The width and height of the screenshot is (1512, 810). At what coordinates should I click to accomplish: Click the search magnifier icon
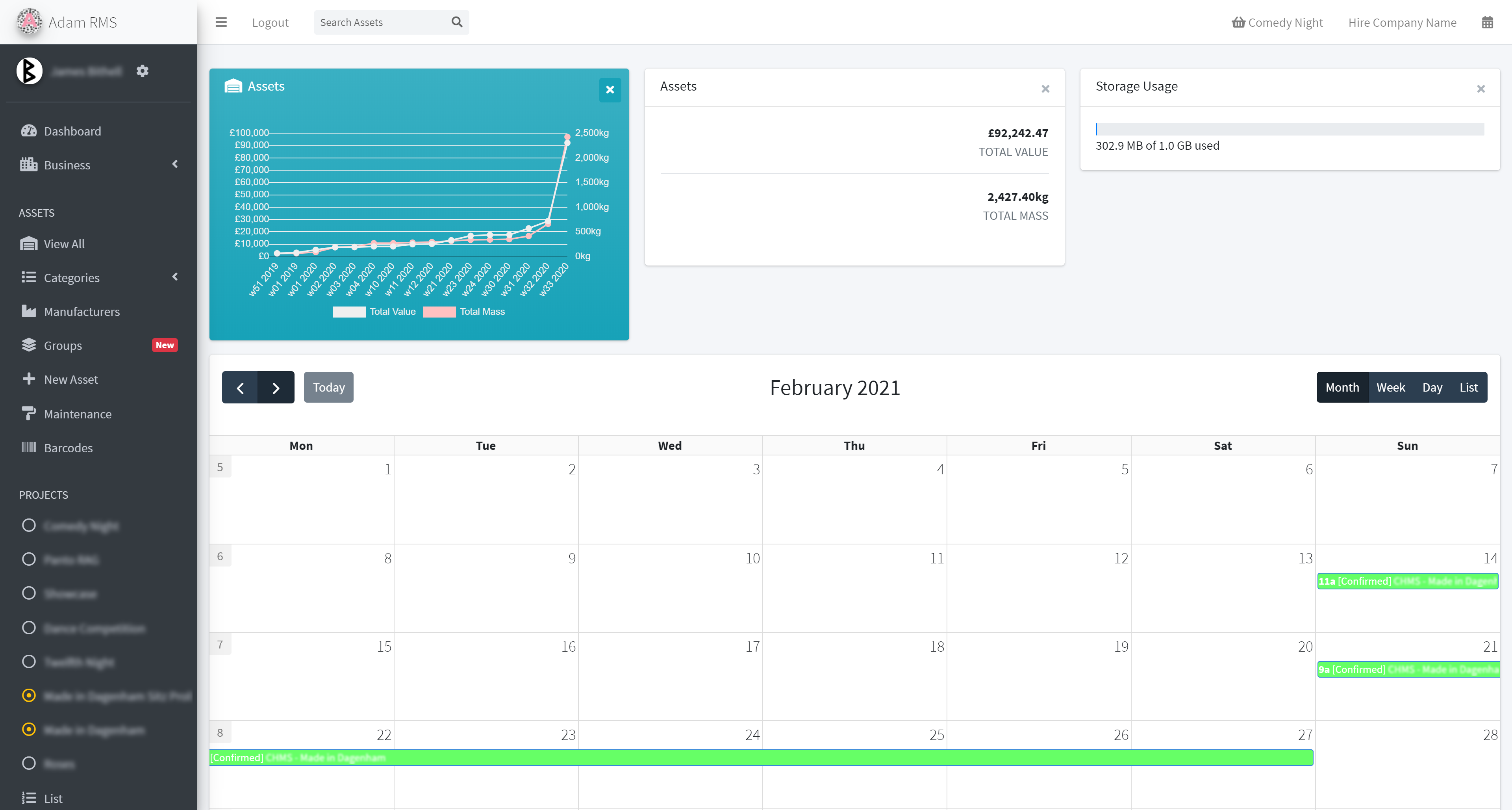click(457, 22)
